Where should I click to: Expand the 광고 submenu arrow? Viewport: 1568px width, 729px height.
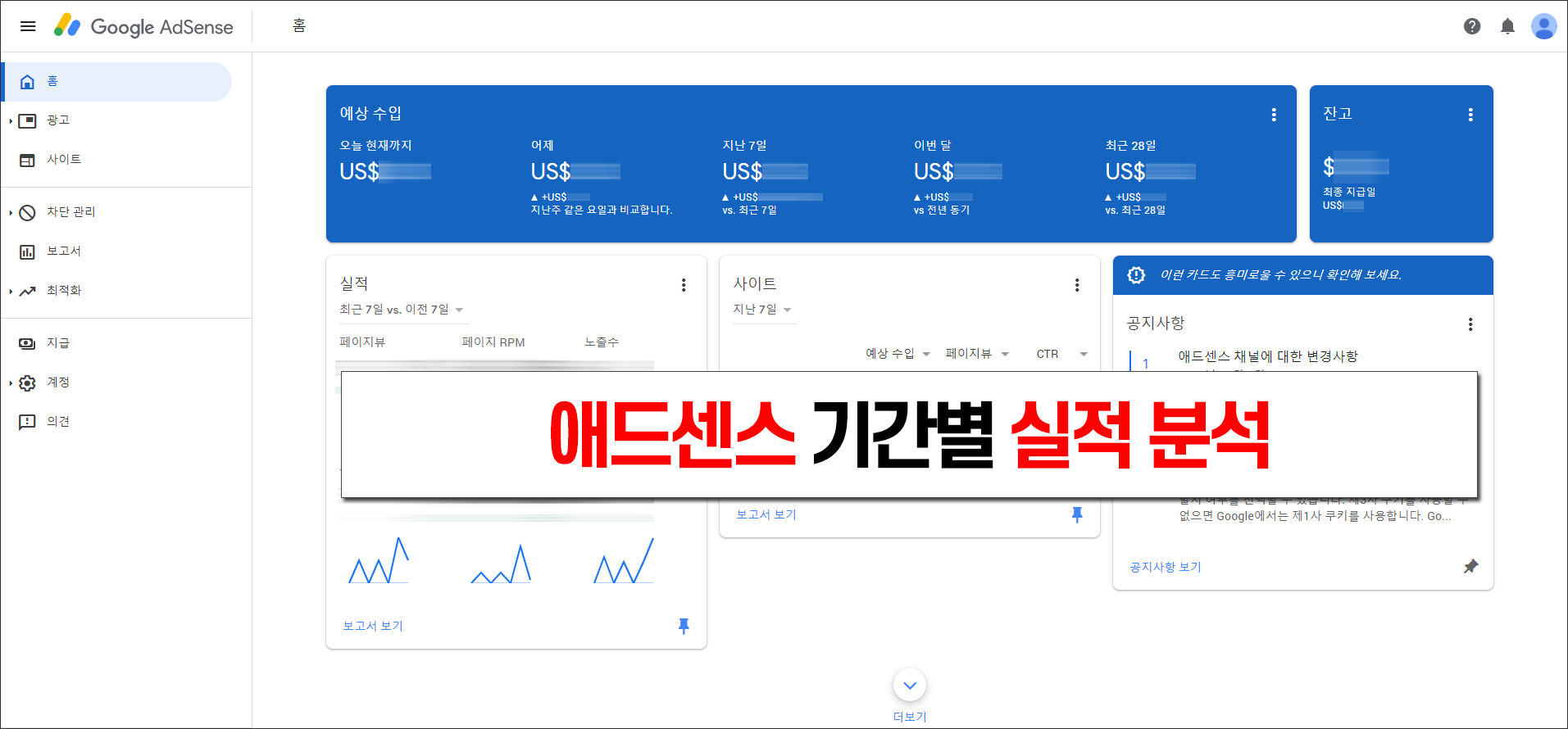click(x=10, y=121)
